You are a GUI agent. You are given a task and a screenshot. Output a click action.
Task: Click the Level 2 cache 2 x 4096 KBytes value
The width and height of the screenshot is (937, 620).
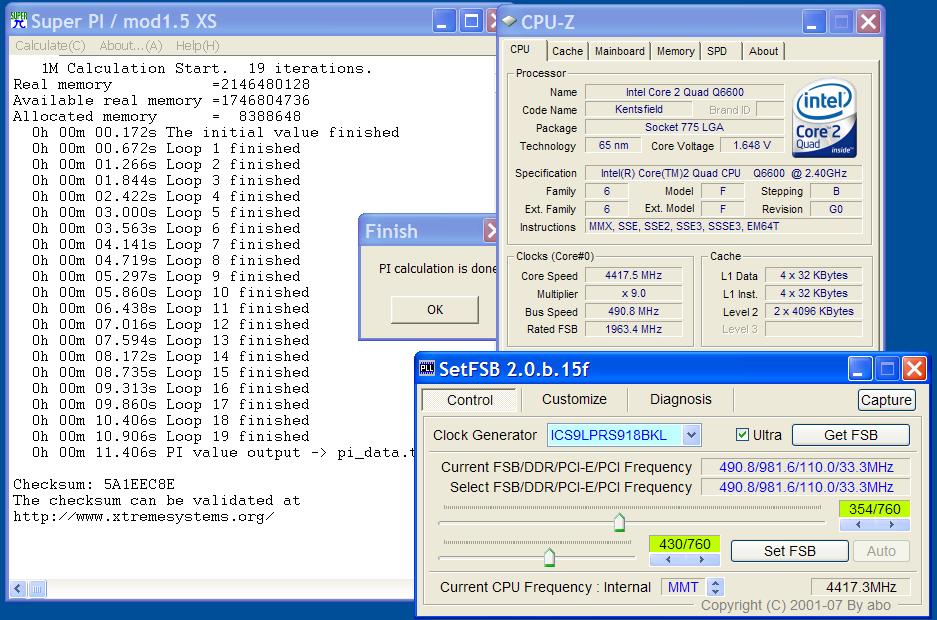coord(813,311)
